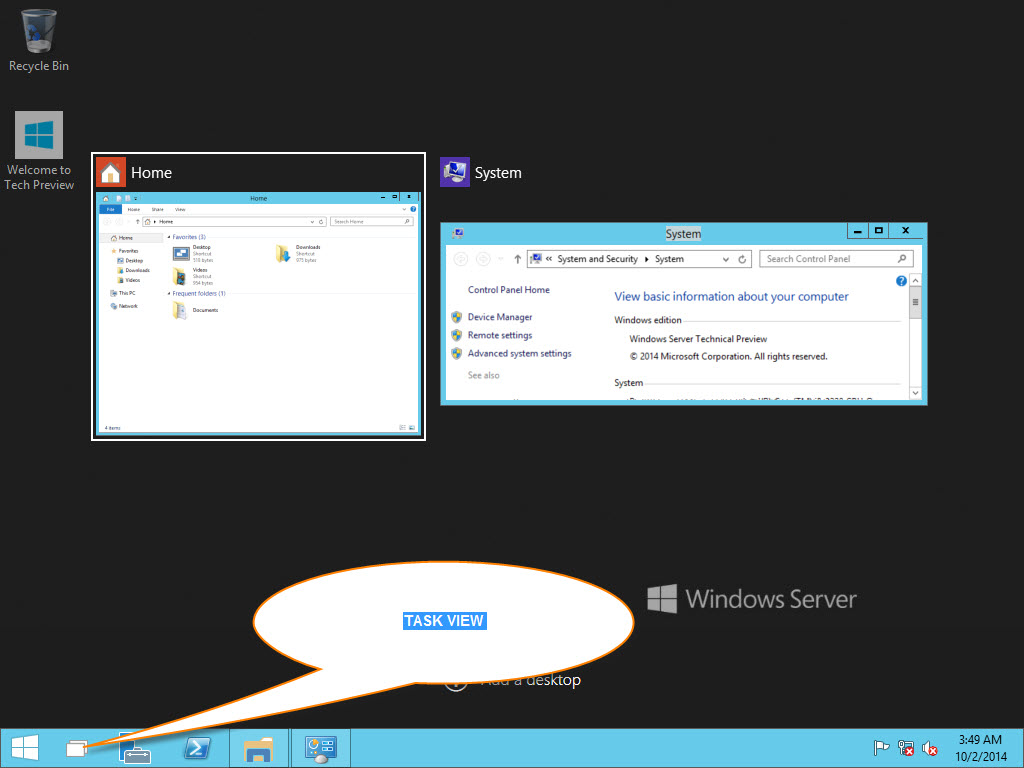This screenshot has width=1024, height=768.
Task: Toggle the Task View taskbar button
Action: [x=76, y=748]
